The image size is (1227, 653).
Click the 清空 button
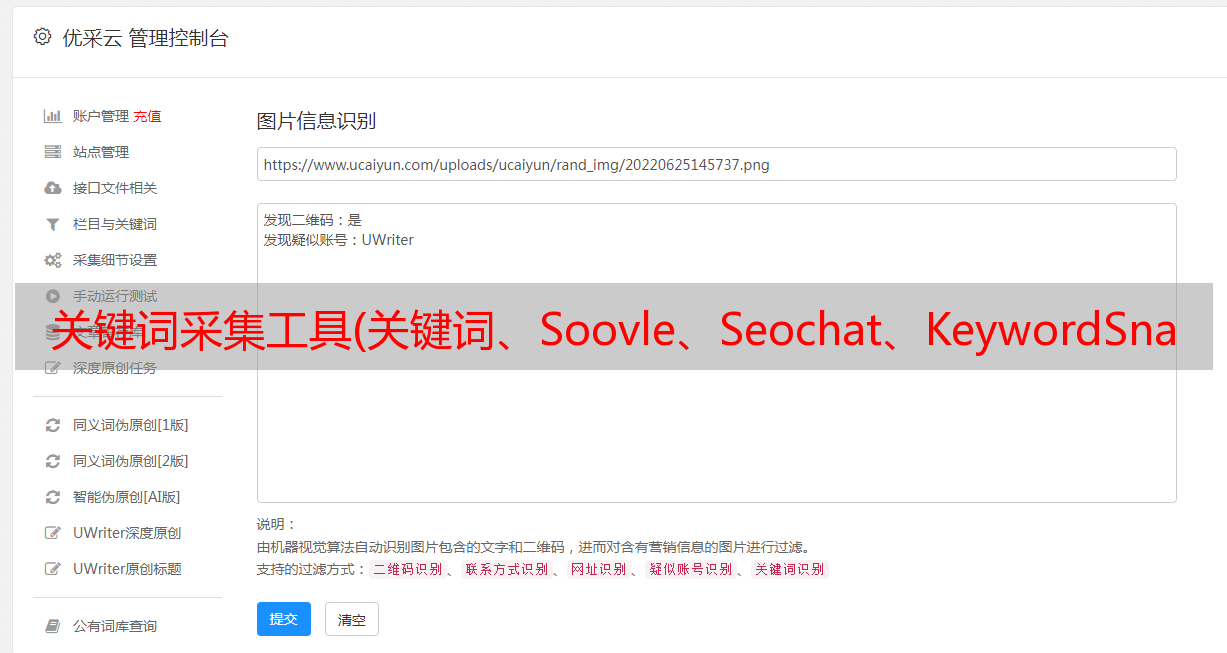point(352,619)
